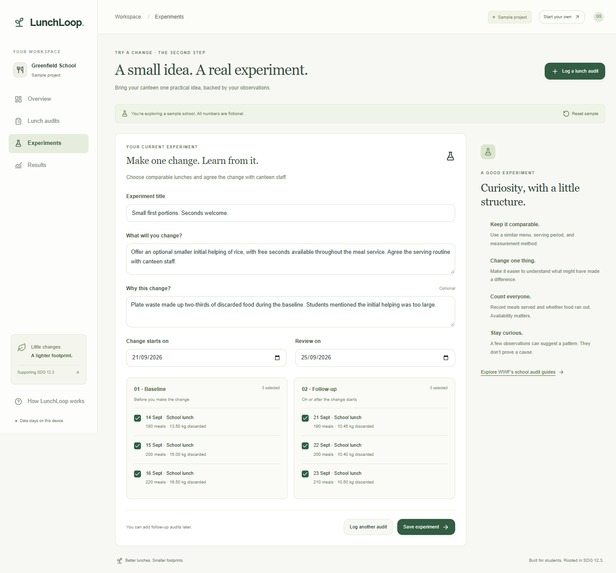Click 'Make one change. Learn from it.' heading
Screen dimensions: 616x573
[192, 161]
